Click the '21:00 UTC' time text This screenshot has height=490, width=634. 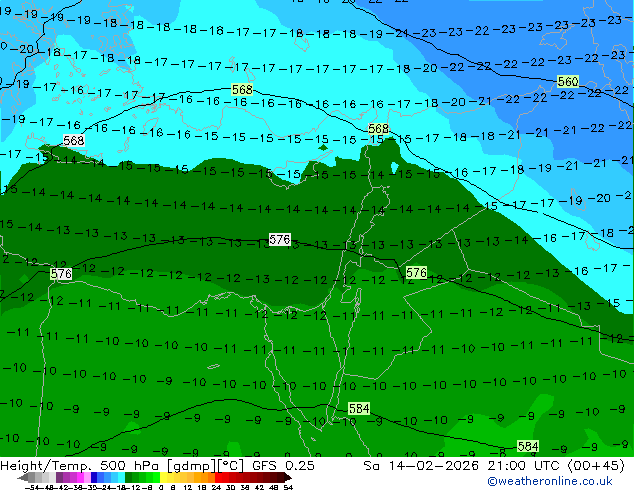(x=523, y=466)
